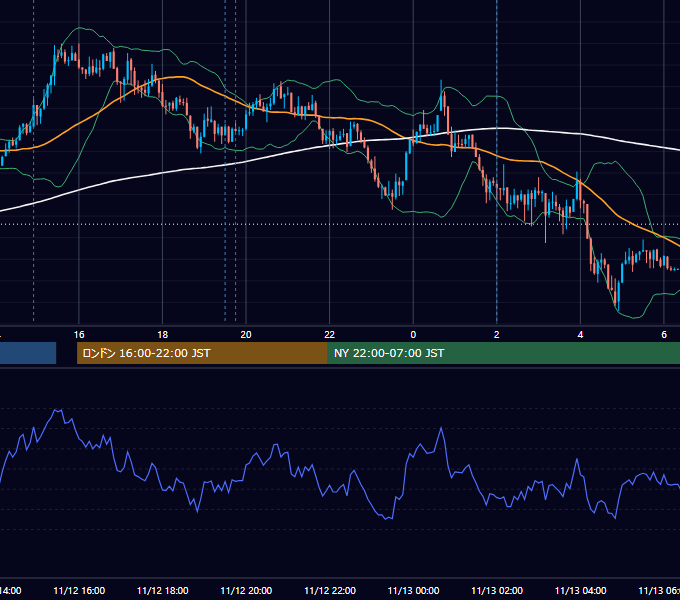Click the 11/12 16:00 date label
This screenshot has width=680, height=600.
click(79, 590)
